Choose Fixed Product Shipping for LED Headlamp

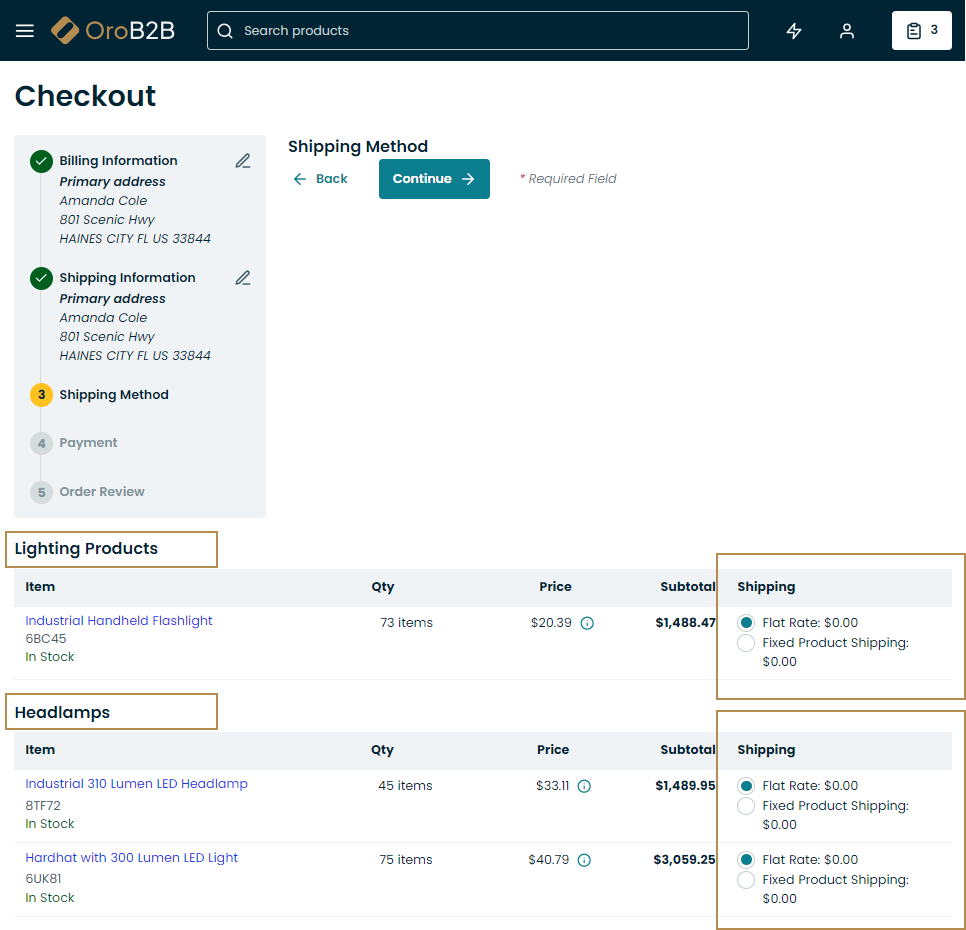click(746, 806)
